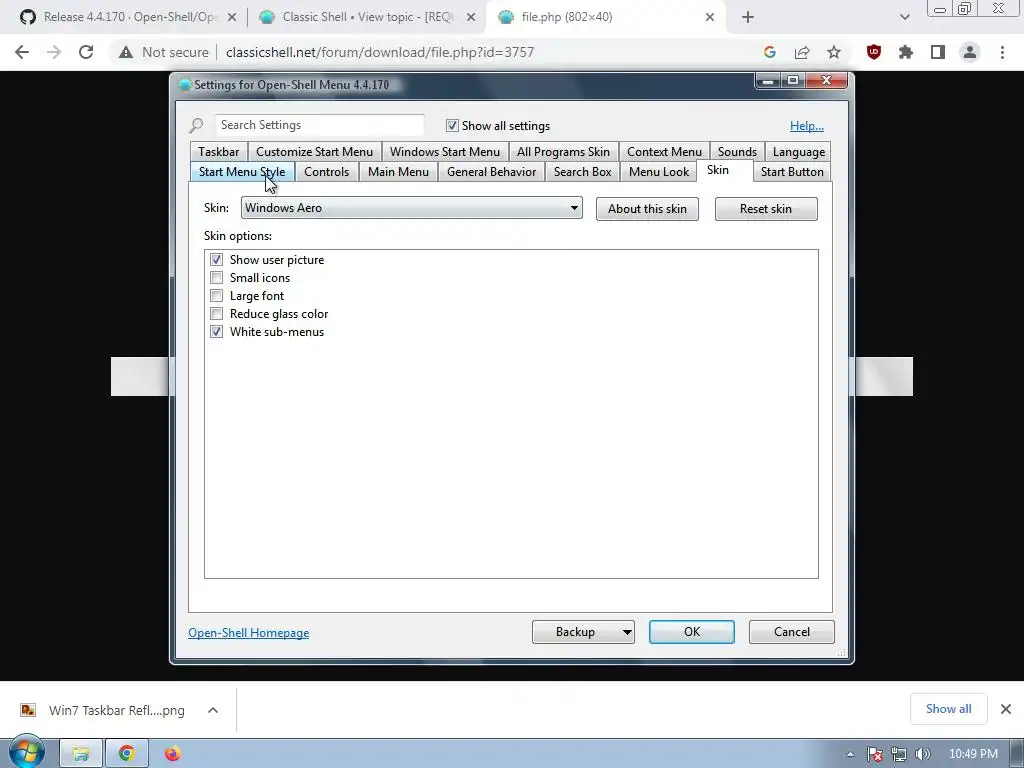Open the tab search chevron
The width and height of the screenshot is (1024, 768).
coord(904,17)
